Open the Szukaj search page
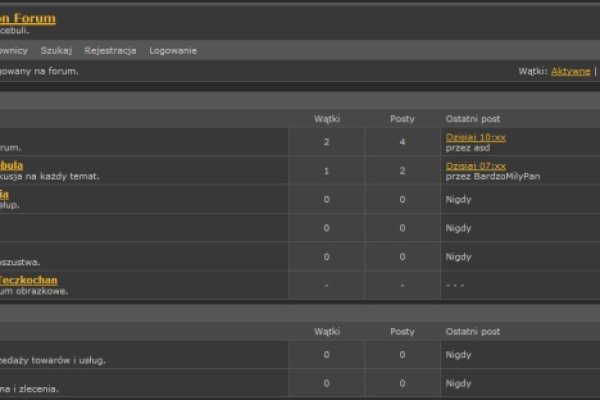The height and width of the screenshot is (400, 600). pyautogui.click(x=56, y=50)
